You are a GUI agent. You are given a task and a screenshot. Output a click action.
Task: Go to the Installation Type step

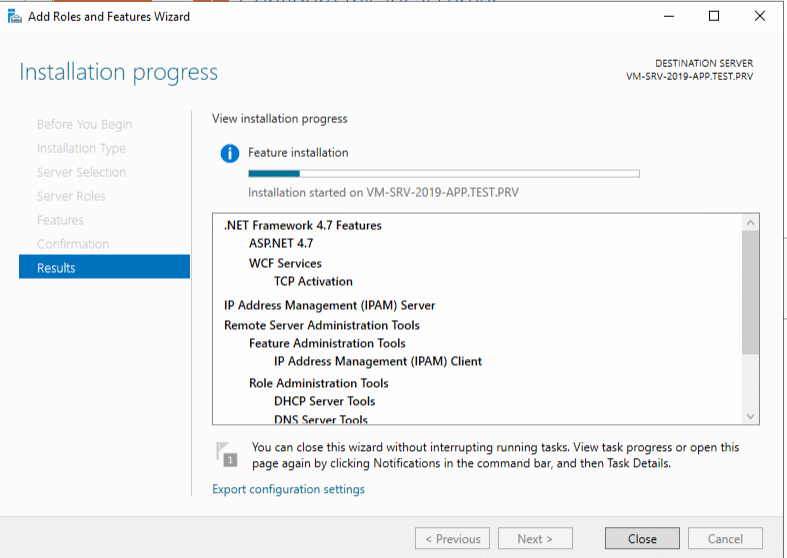[81, 148]
